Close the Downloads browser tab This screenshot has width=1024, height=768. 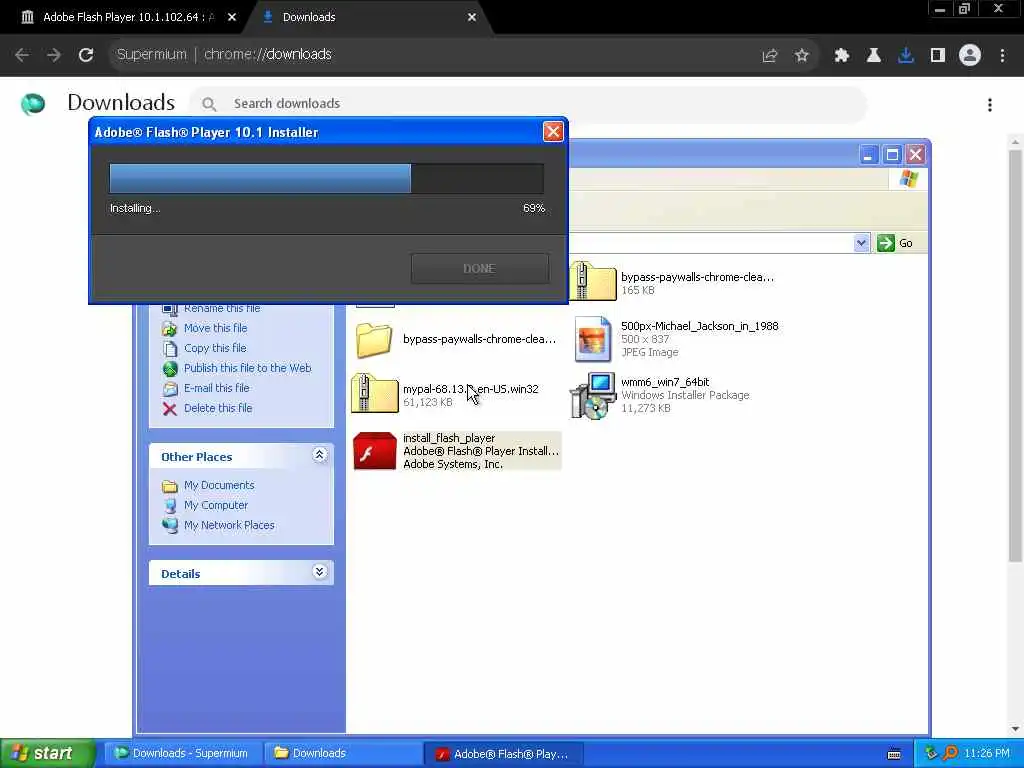(x=472, y=18)
